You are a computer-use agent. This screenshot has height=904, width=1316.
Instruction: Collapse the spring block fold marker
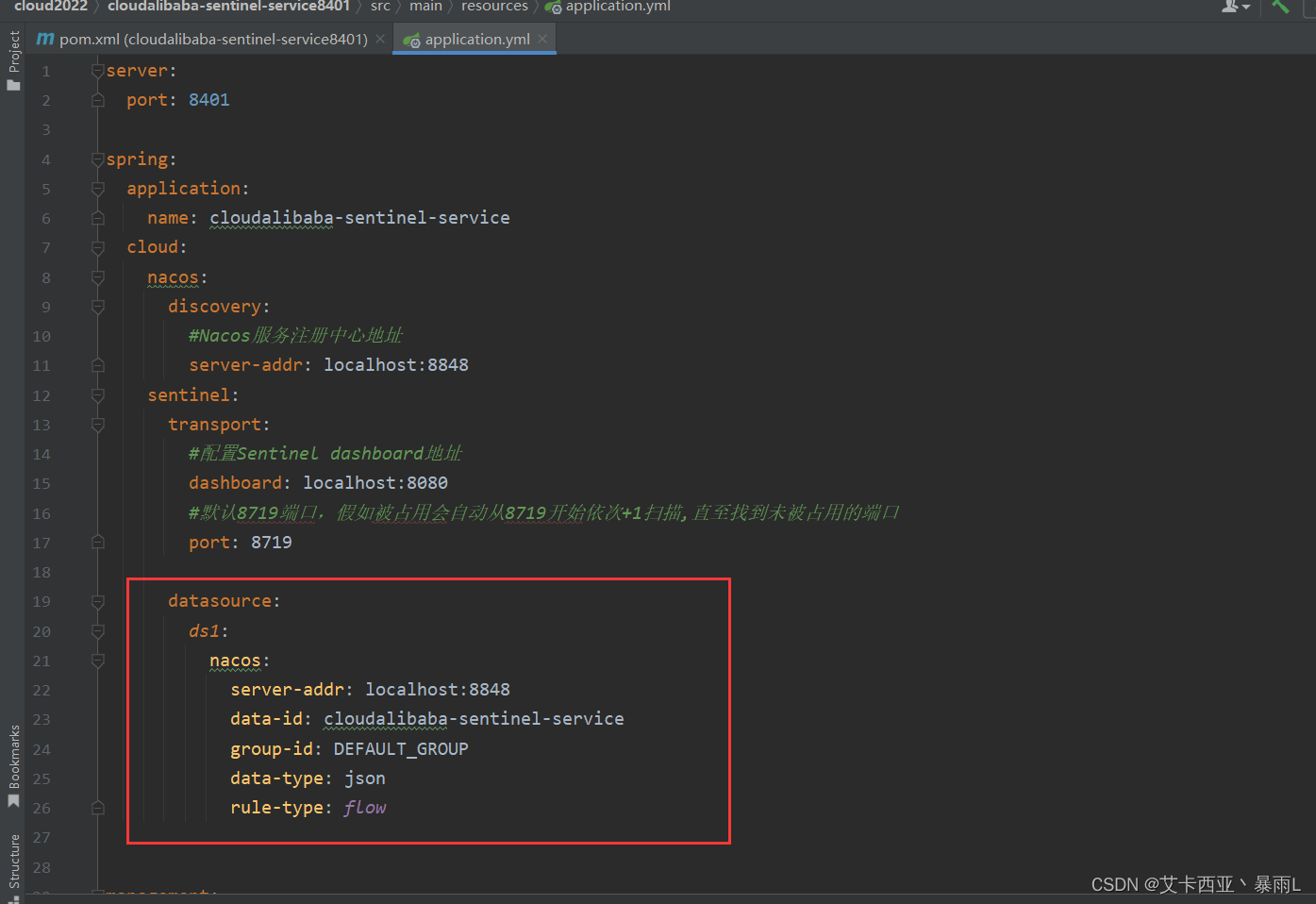(97, 159)
